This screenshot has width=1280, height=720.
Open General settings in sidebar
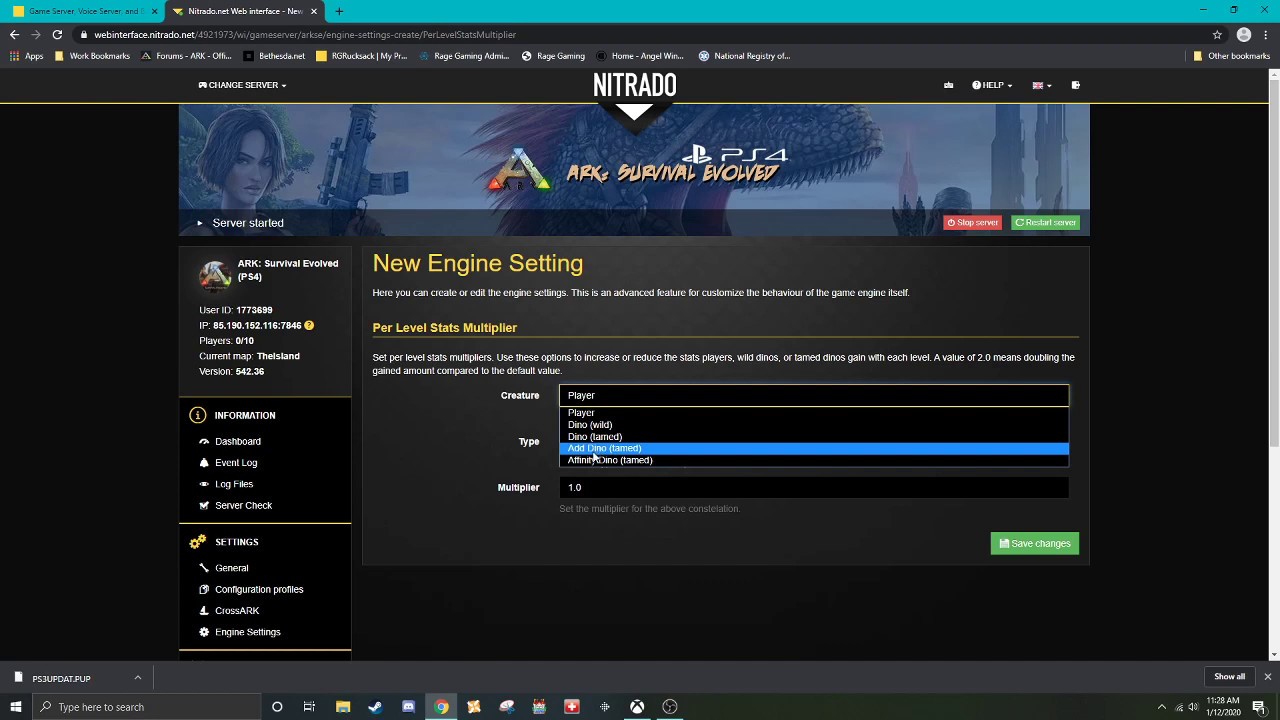231,568
